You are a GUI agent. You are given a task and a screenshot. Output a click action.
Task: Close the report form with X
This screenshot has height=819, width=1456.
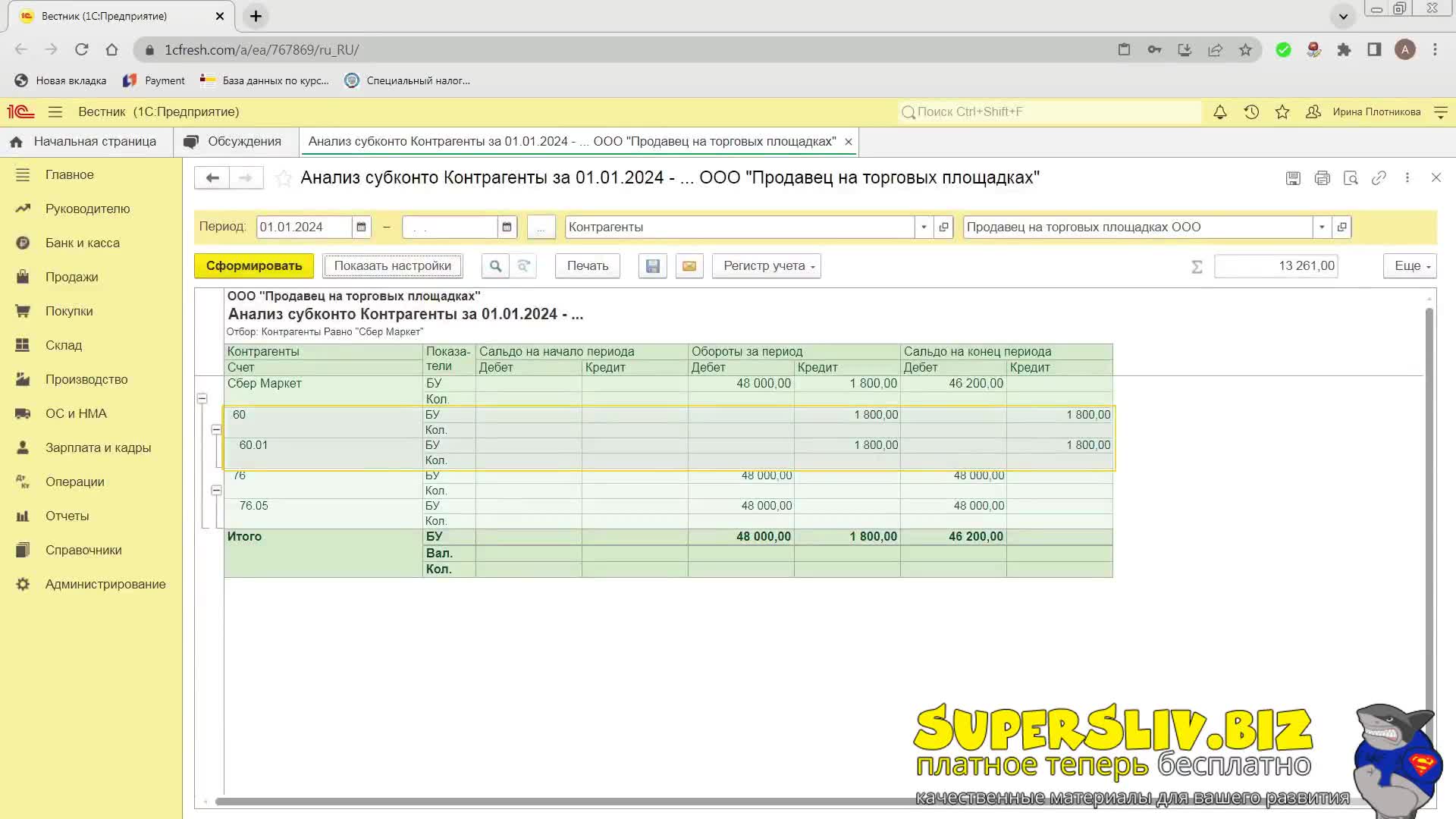pos(1436,177)
